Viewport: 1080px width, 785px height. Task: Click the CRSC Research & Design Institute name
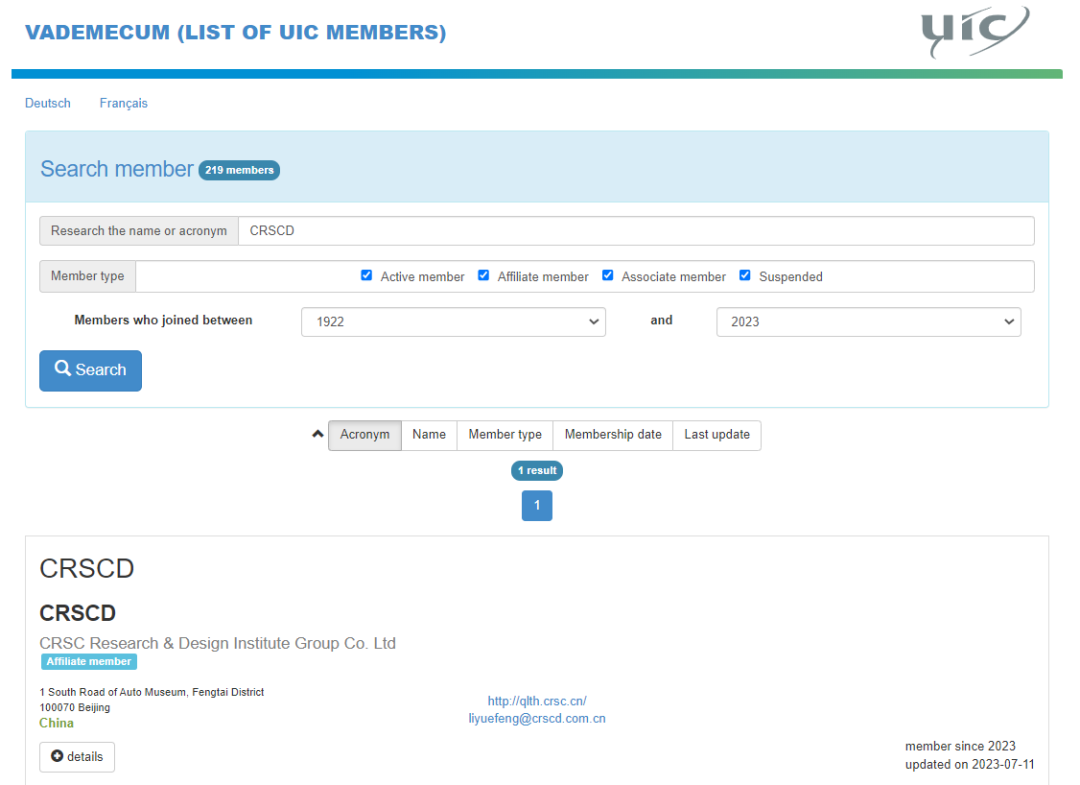point(218,643)
